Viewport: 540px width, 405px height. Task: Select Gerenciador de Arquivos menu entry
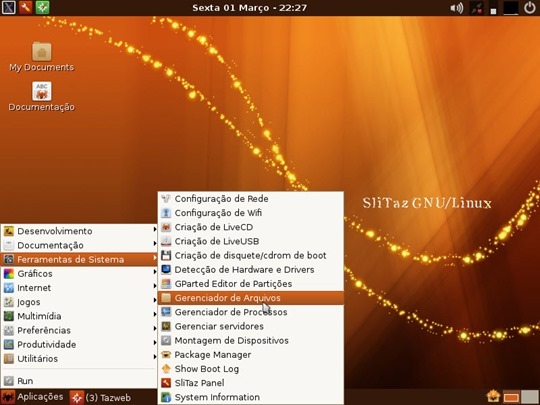click(251, 298)
